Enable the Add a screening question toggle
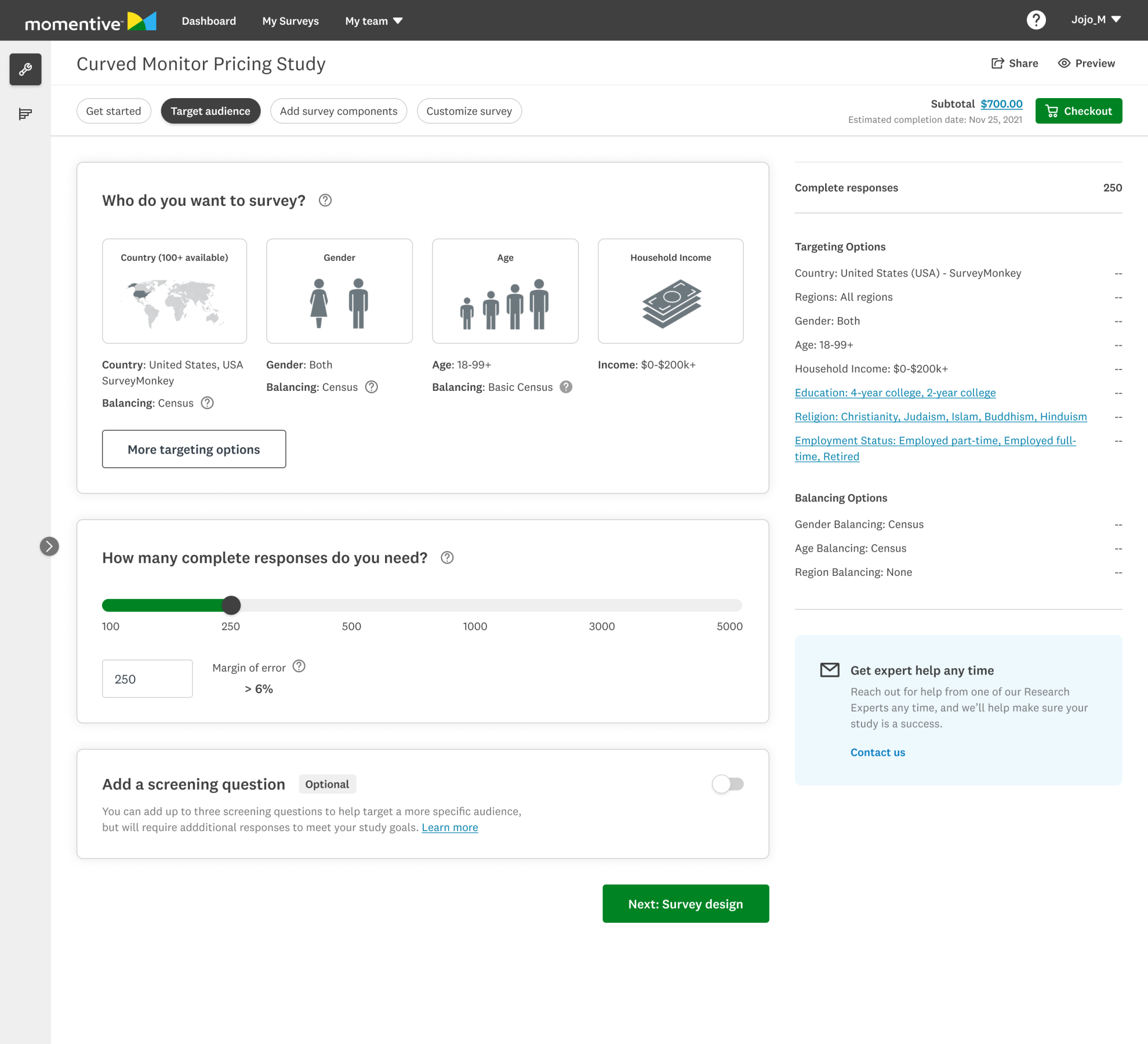Viewport: 1148px width, 1044px height. pos(728,784)
